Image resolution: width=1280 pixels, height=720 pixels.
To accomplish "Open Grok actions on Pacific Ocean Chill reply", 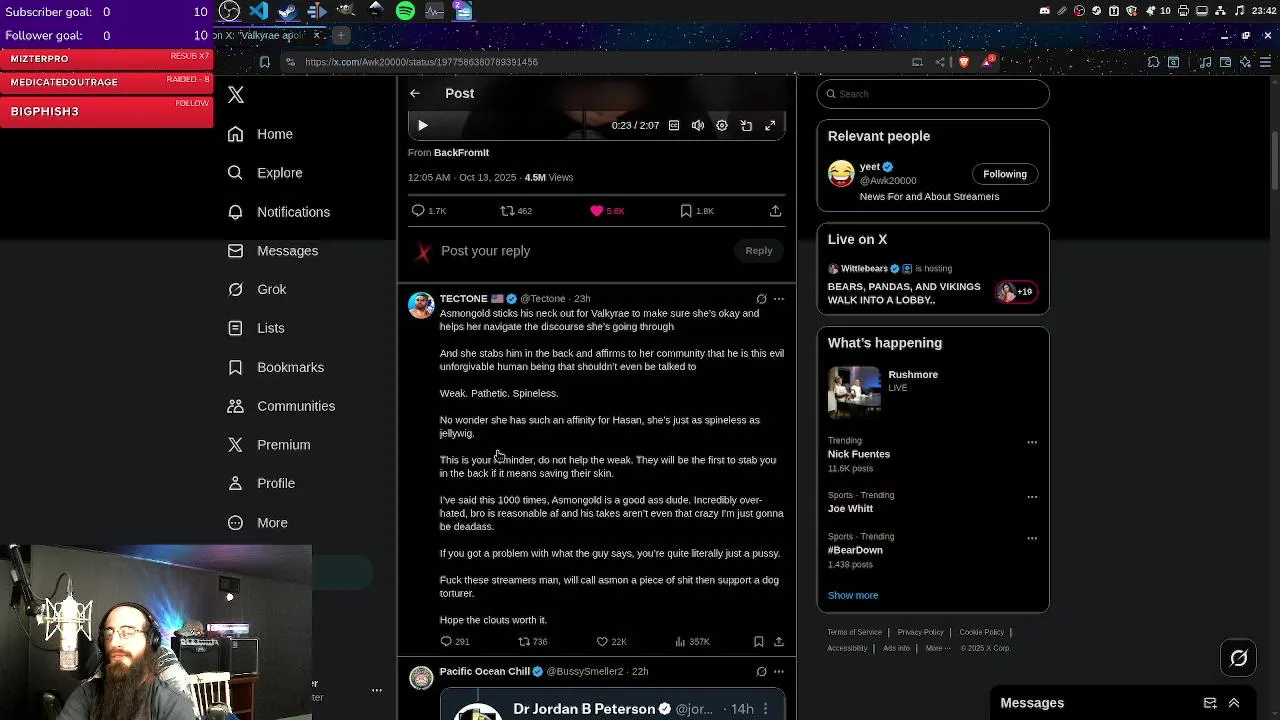I will 761,672.
